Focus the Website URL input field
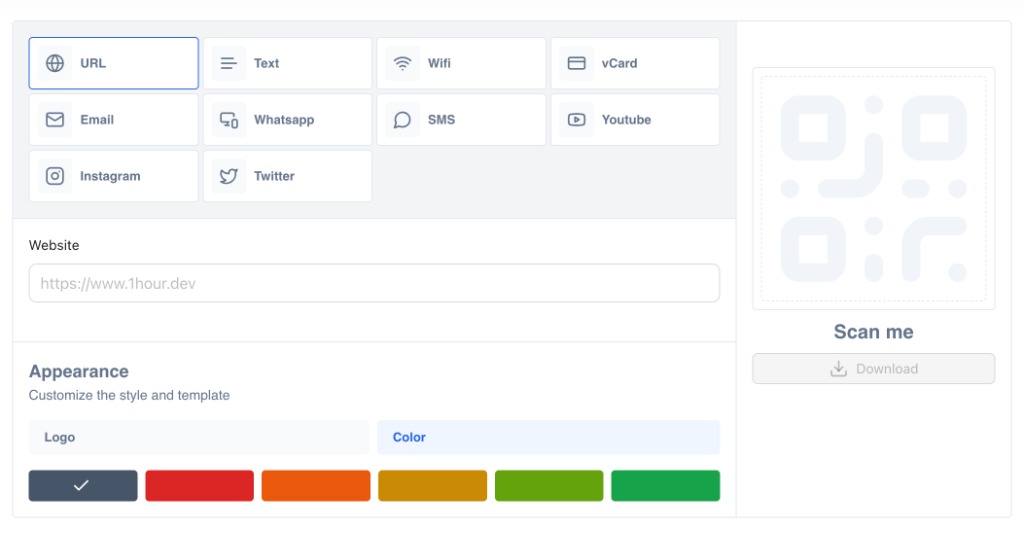The width and height of the screenshot is (1024, 536). pos(374,283)
